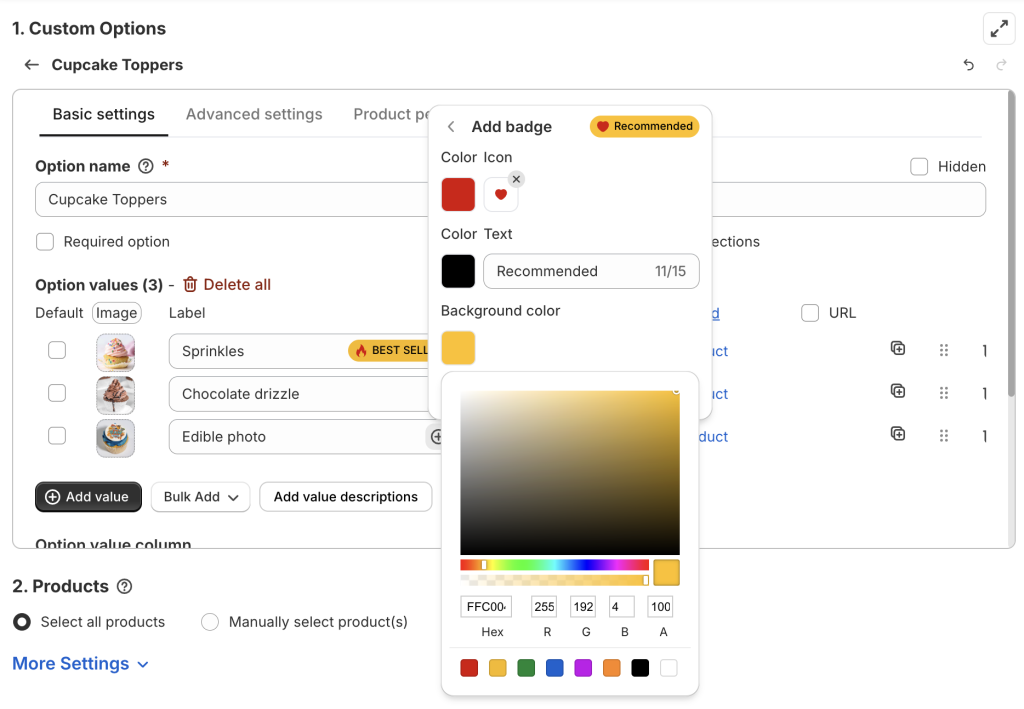1024x709 pixels.
Task: Click the Add value button
Action: coord(88,497)
